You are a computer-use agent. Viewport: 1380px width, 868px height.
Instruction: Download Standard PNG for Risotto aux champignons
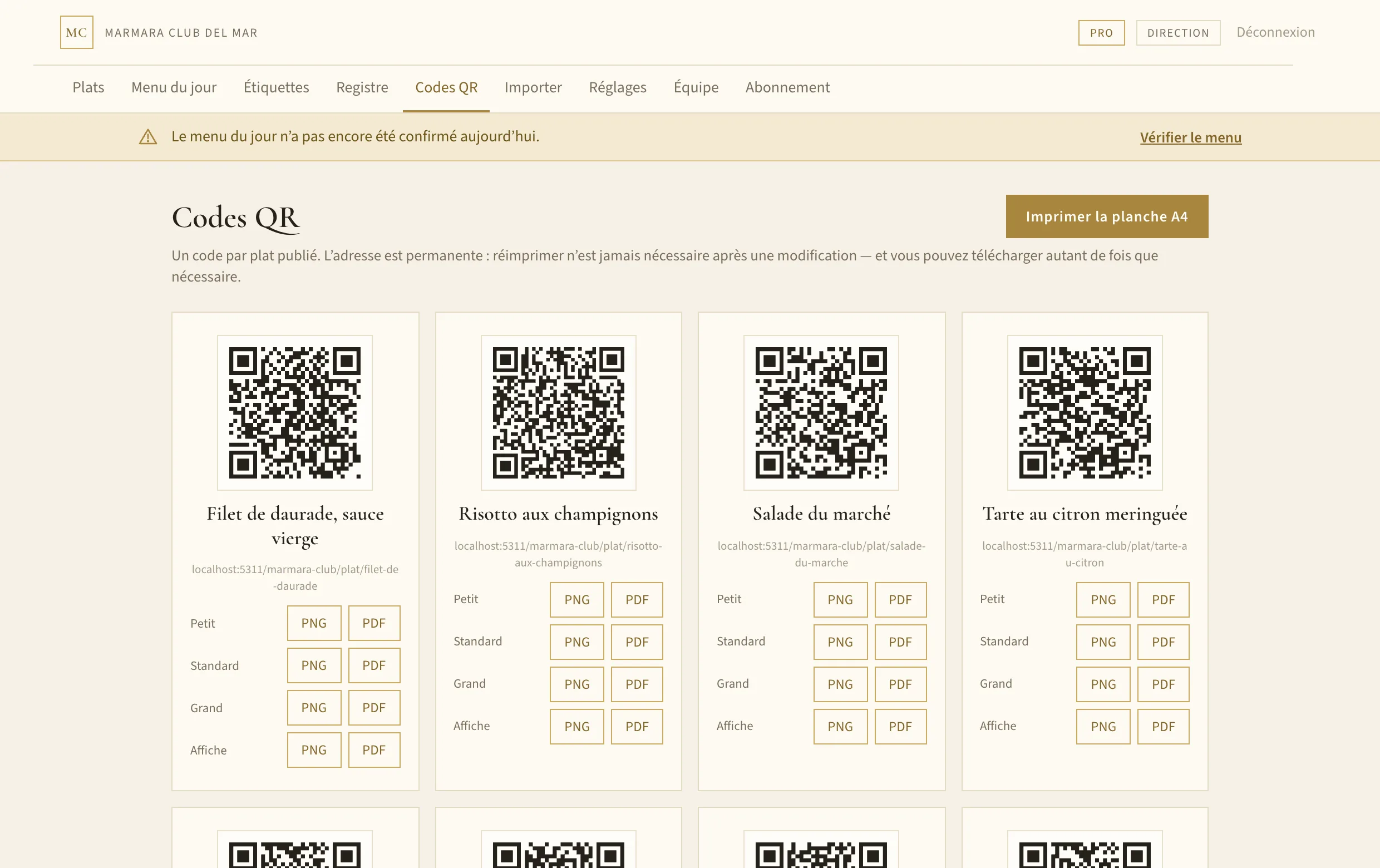[577, 642]
